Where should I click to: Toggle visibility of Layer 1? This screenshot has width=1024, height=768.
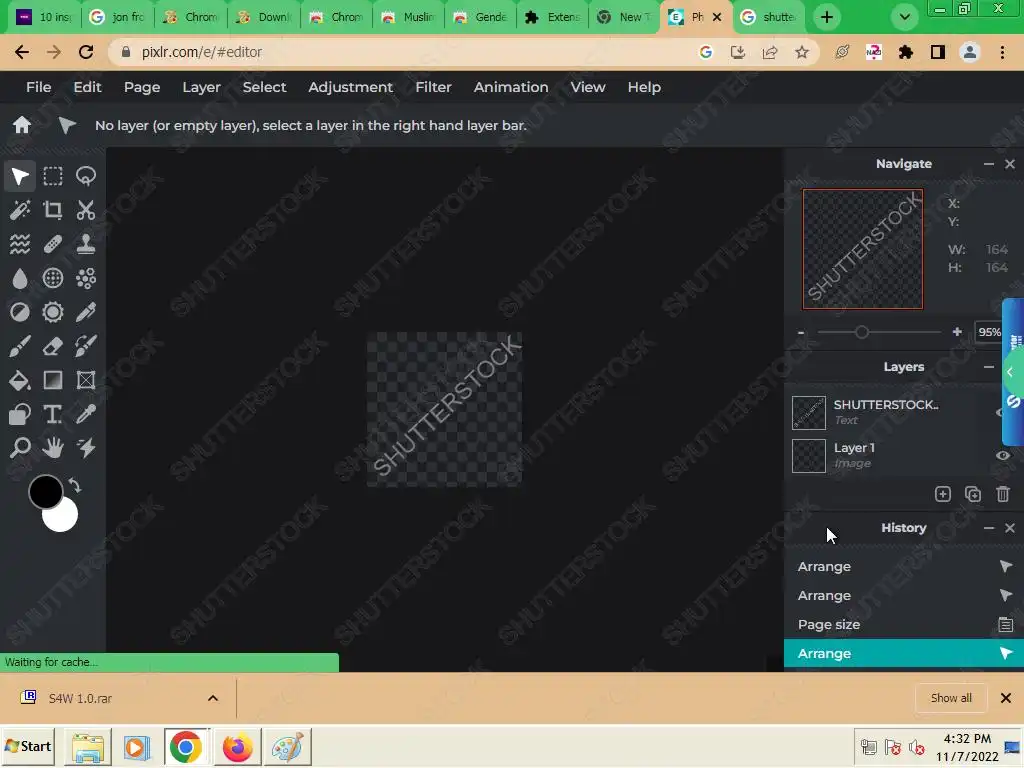(1003, 455)
